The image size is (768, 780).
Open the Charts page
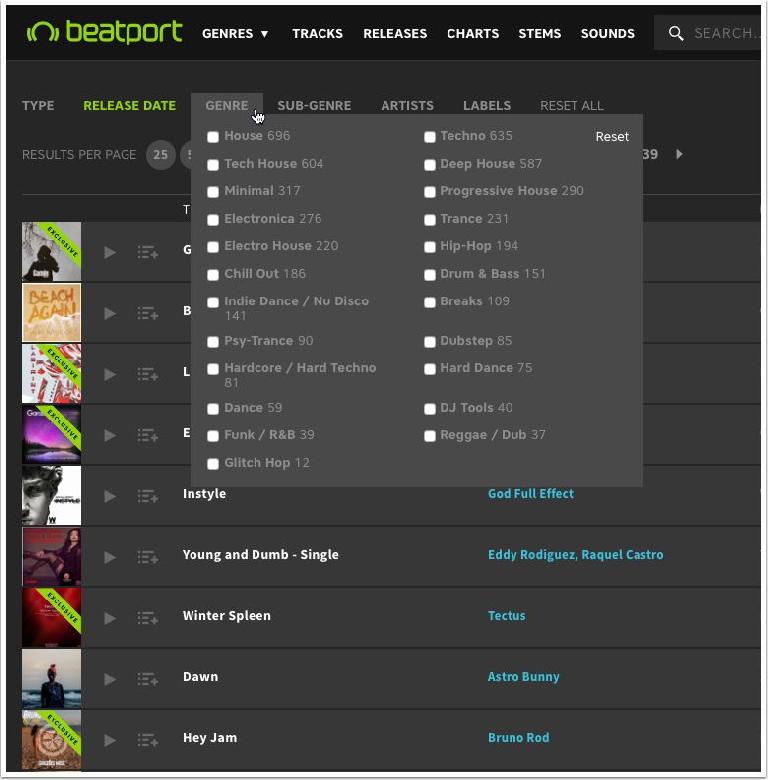(473, 33)
